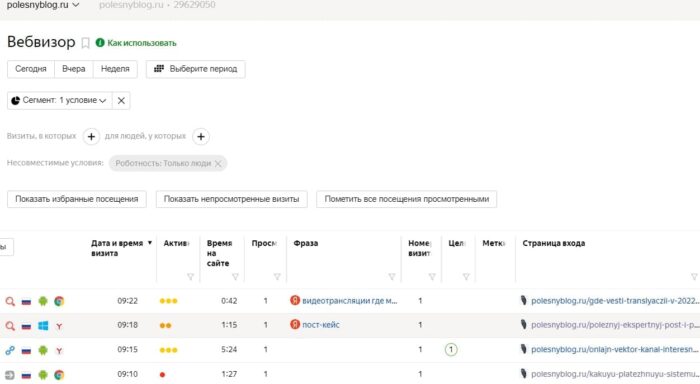Open filter for the Просмотры column

tap(277, 277)
